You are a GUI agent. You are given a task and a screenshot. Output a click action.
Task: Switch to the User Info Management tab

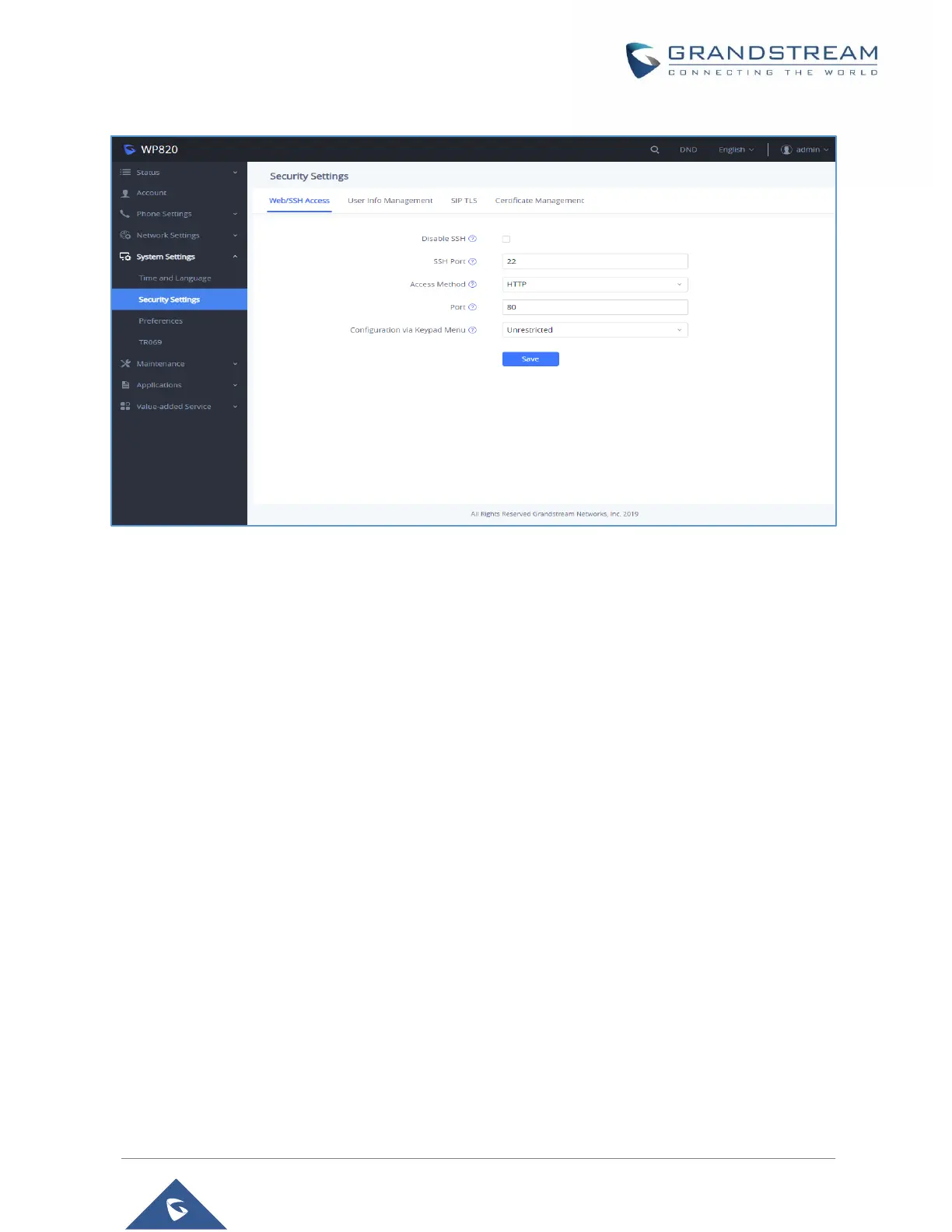390,201
